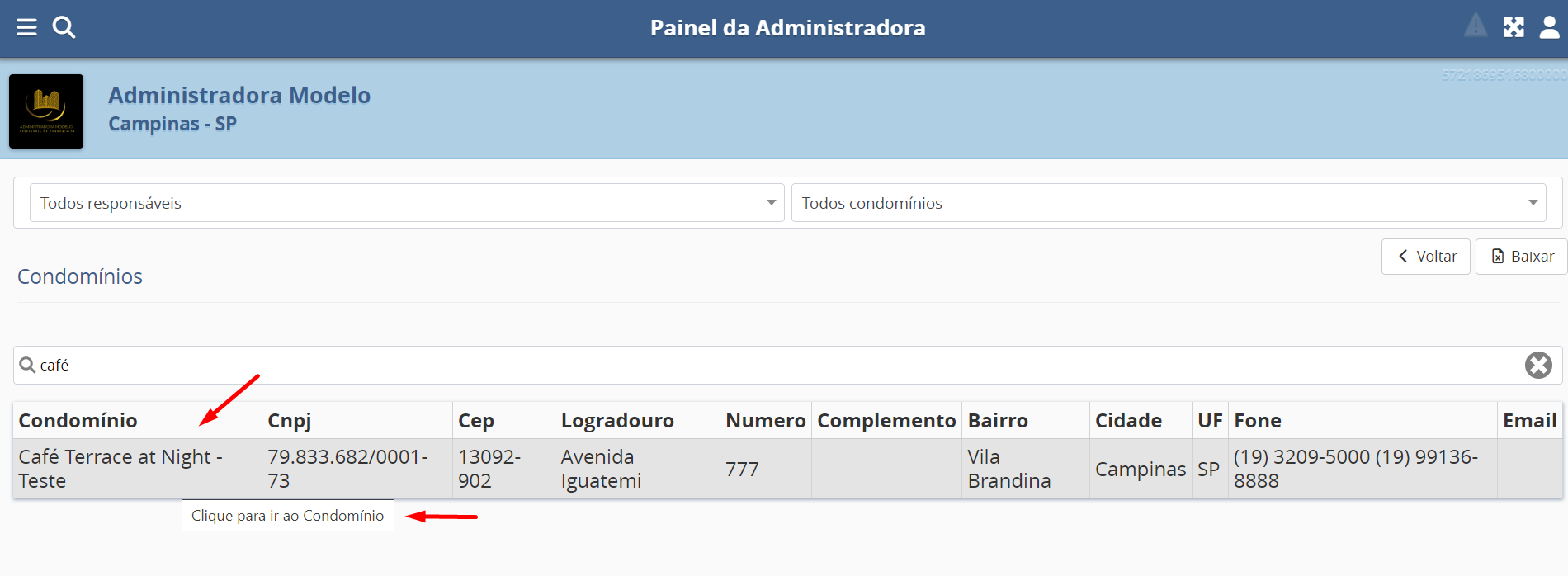
Task: Click the Administradora Modelo title
Action: (x=239, y=96)
